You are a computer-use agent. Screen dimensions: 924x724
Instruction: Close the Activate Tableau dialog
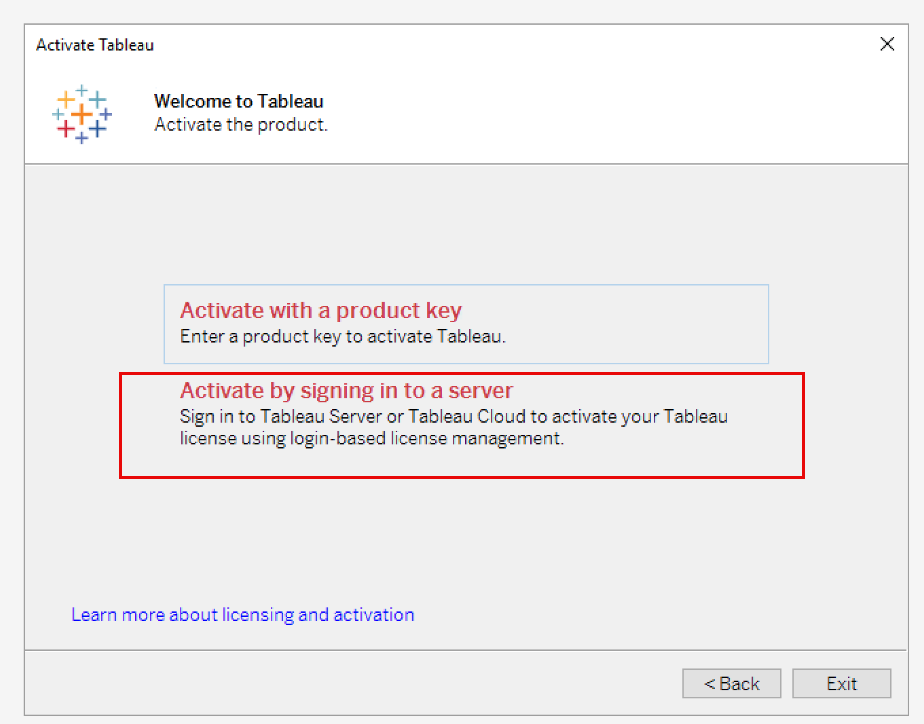click(x=887, y=44)
